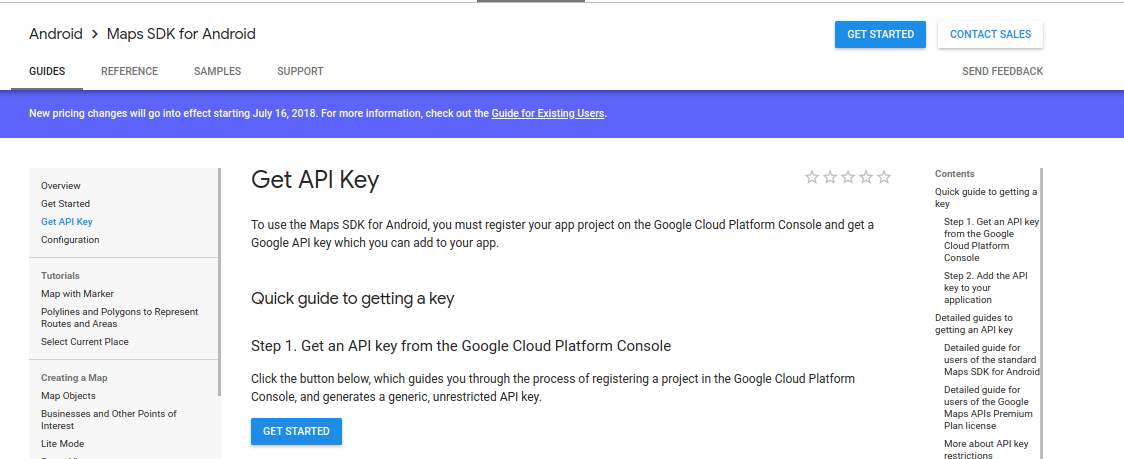Click the breadcrumb chevron after Android
This screenshot has width=1124, height=459.
coord(95,34)
